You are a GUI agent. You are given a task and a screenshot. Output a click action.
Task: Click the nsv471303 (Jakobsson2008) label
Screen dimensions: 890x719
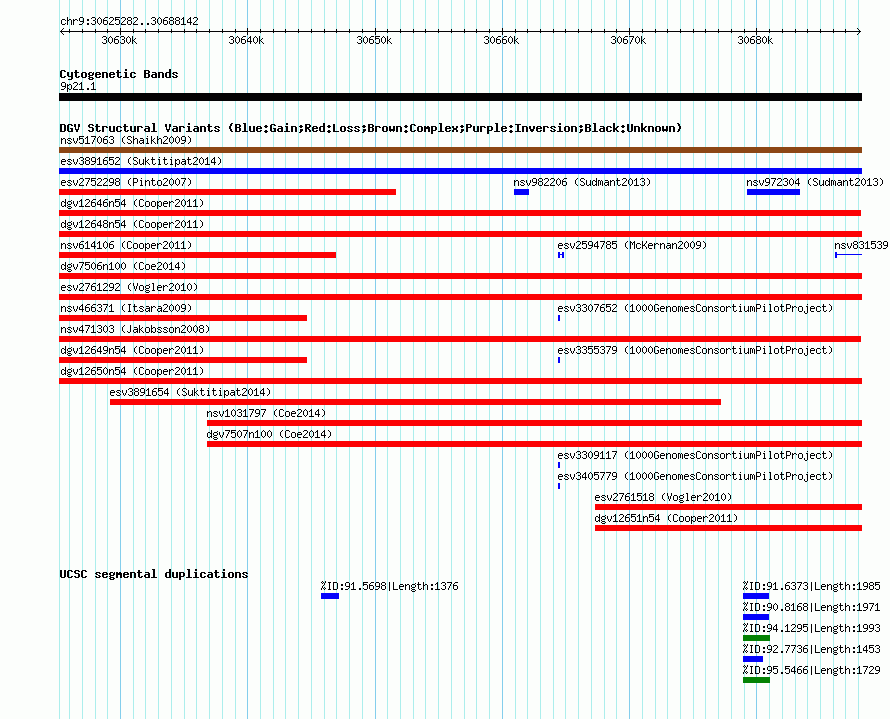pos(135,329)
